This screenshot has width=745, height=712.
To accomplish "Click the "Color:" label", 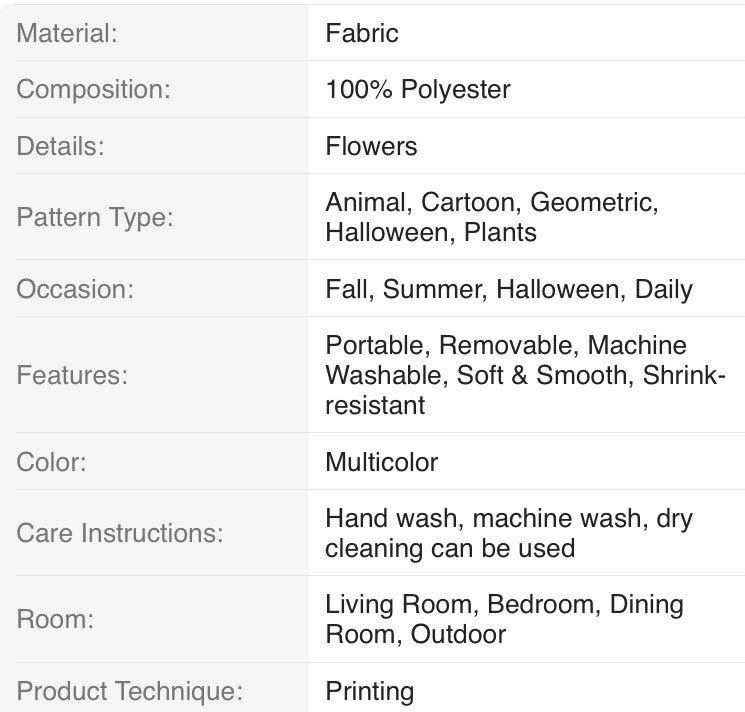I will (x=52, y=462).
